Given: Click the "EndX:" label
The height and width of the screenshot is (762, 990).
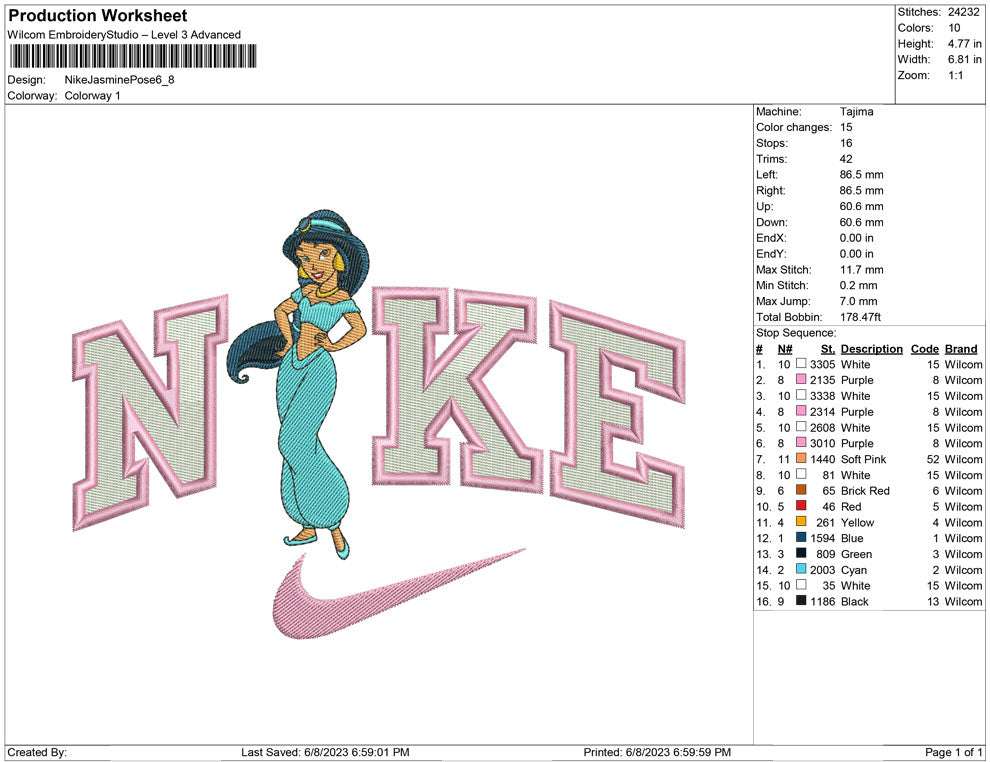Looking at the screenshot, I should click(x=772, y=238).
